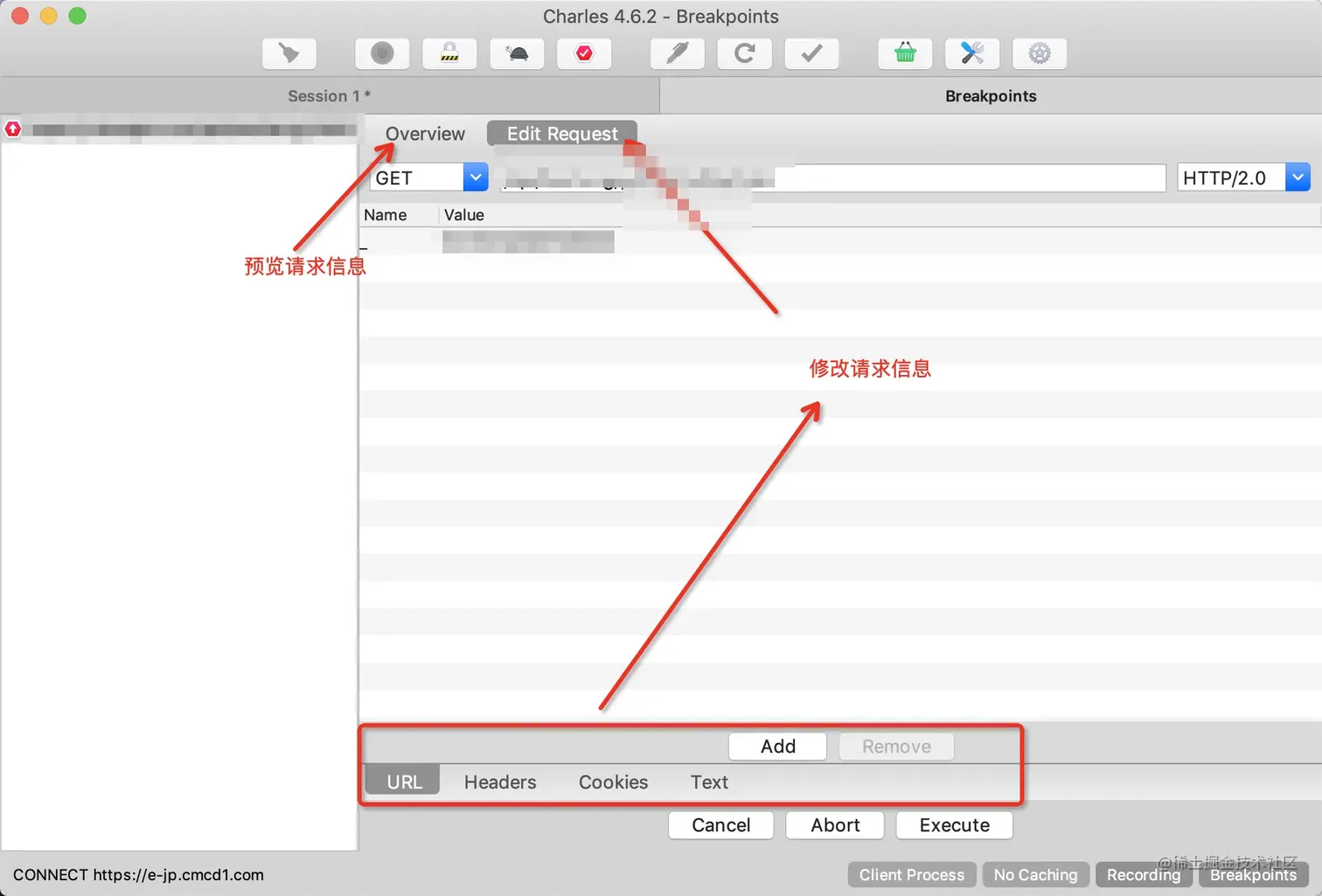Switch to the Session 1 tab
Screen dimensions: 1322x896
click(x=330, y=96)
